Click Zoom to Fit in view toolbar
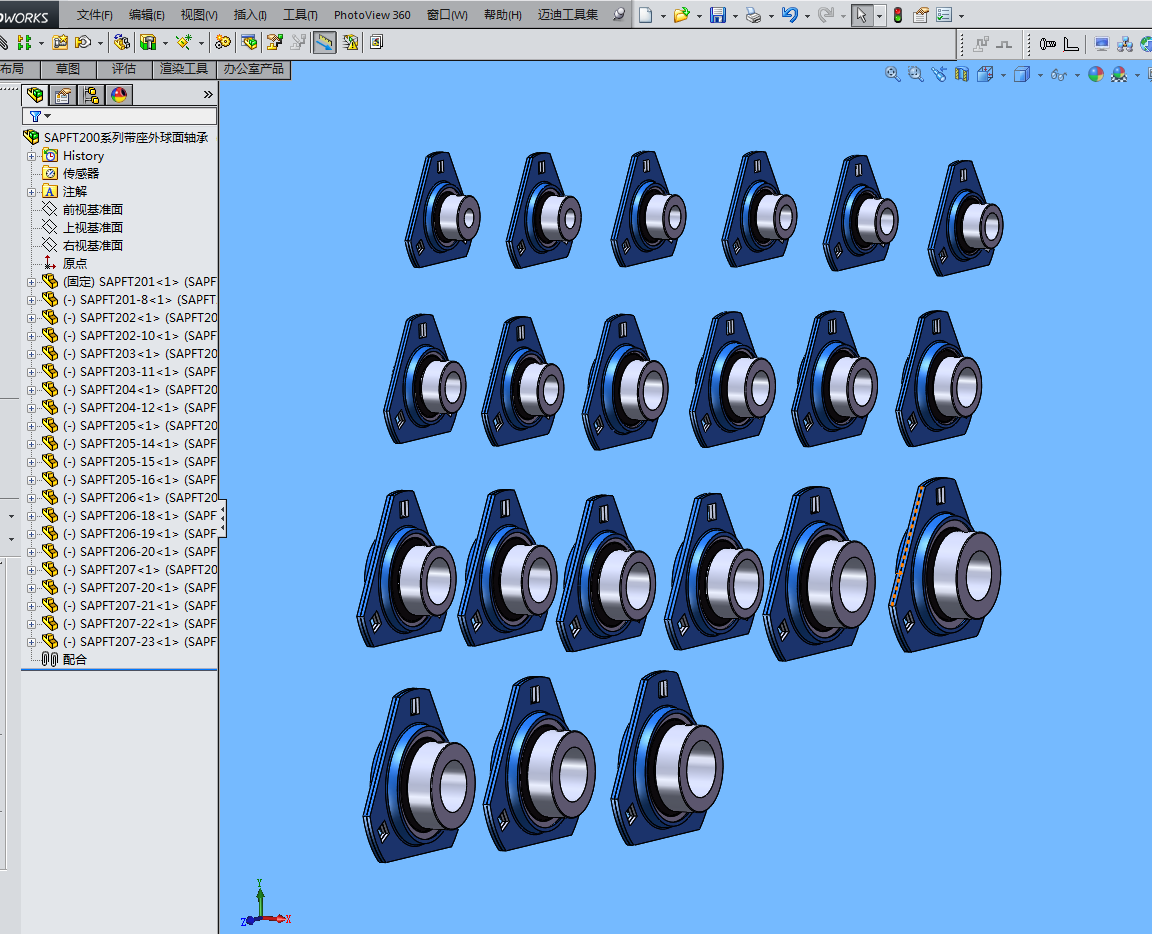This screenshot has width=1152, height=934. (893, 74)
